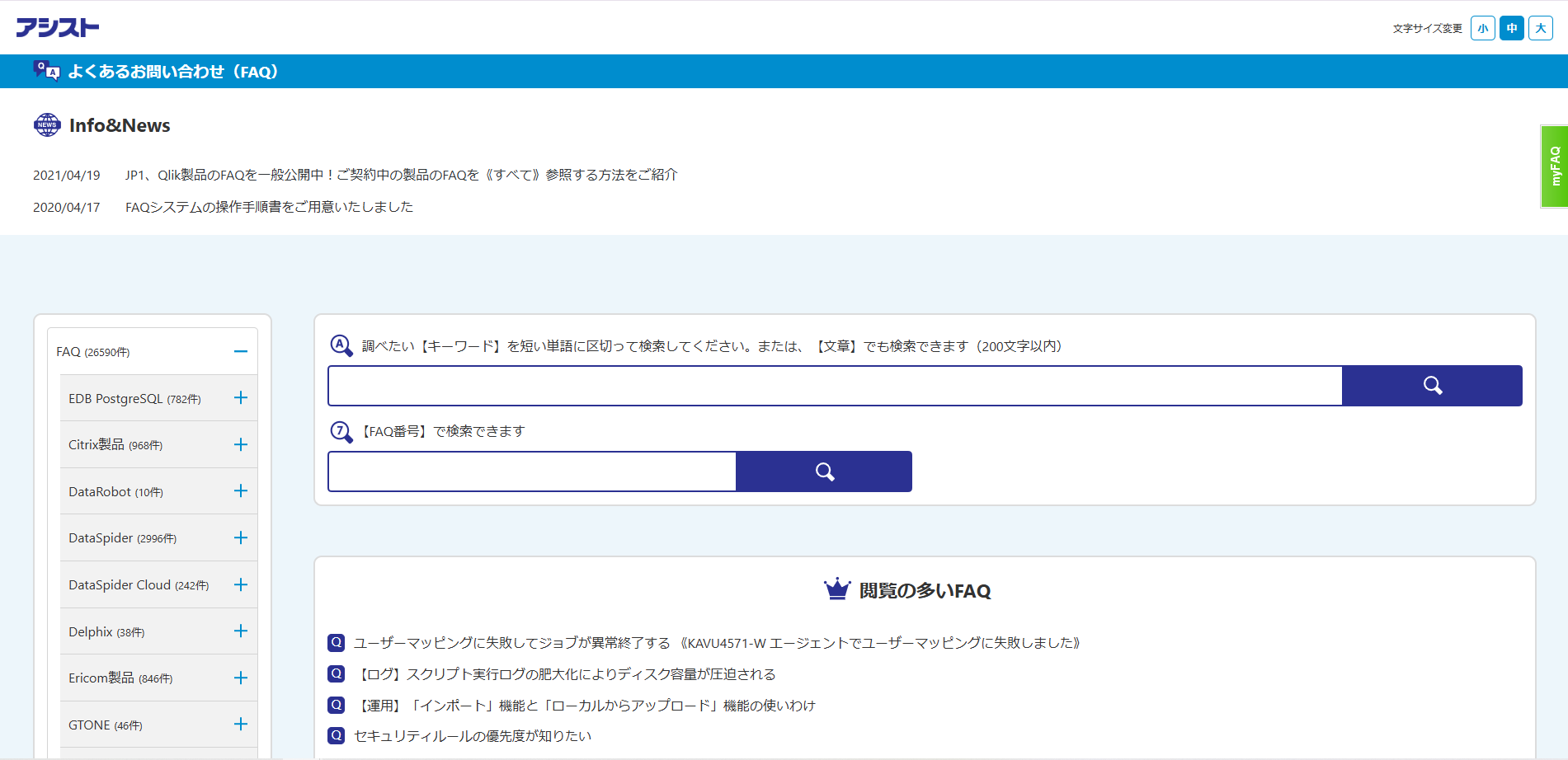Click the crown icon above 閲覧の多いFAQ

[x=836, y=589]
